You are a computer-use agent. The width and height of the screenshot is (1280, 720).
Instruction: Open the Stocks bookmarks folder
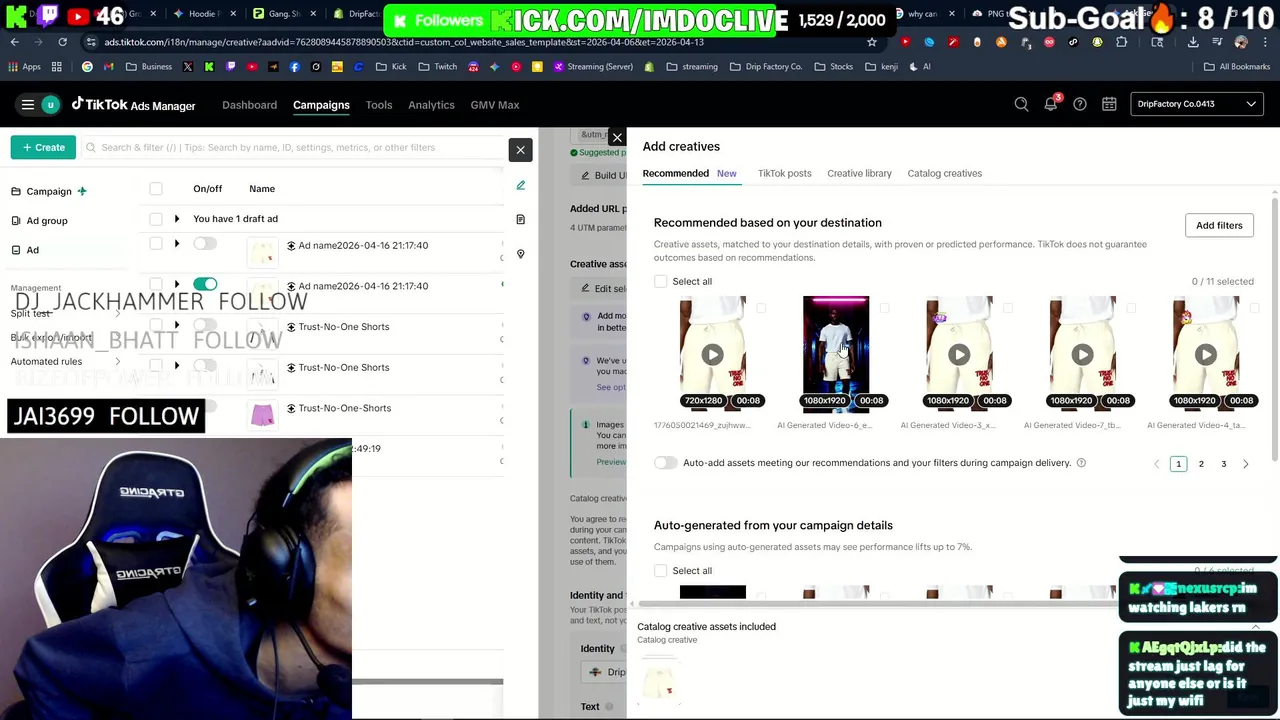tap(833, 66)
